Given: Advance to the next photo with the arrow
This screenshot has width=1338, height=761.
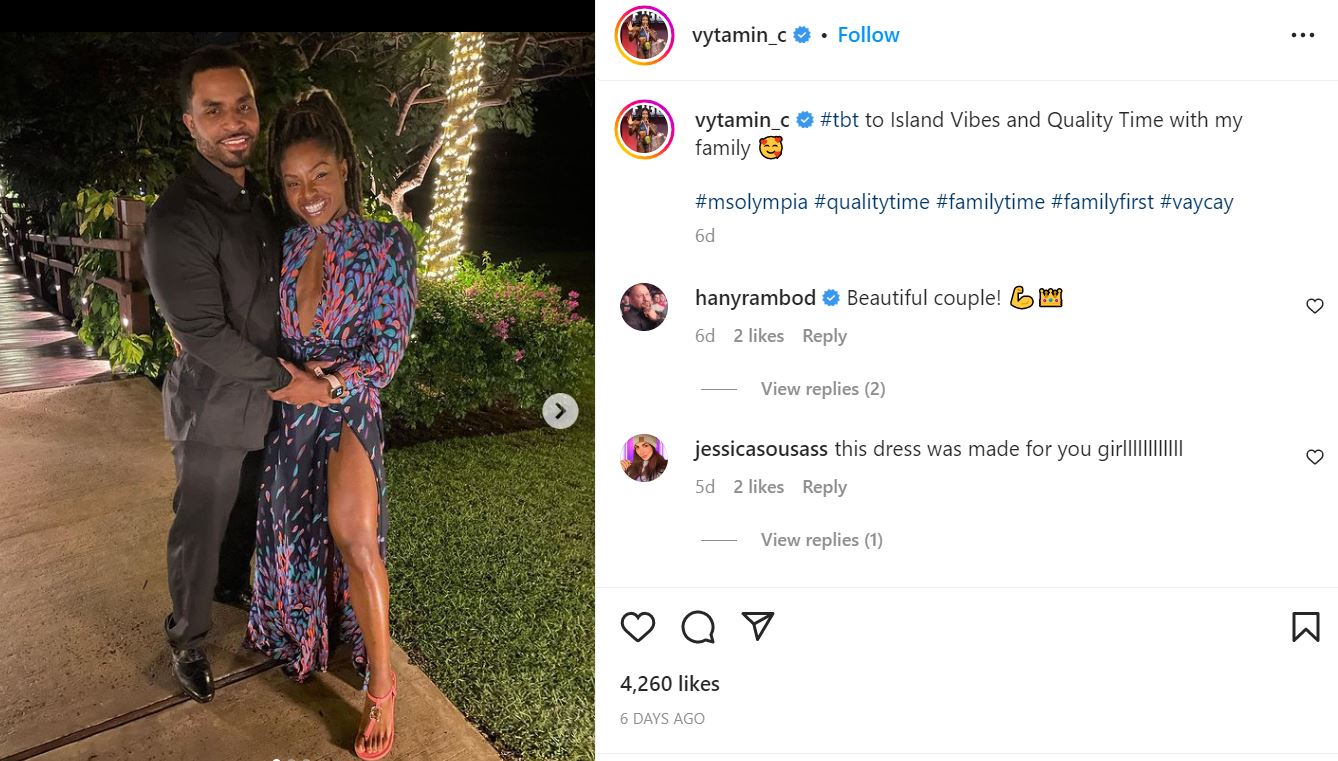Looking at the screenshot, I should point(560,410).
